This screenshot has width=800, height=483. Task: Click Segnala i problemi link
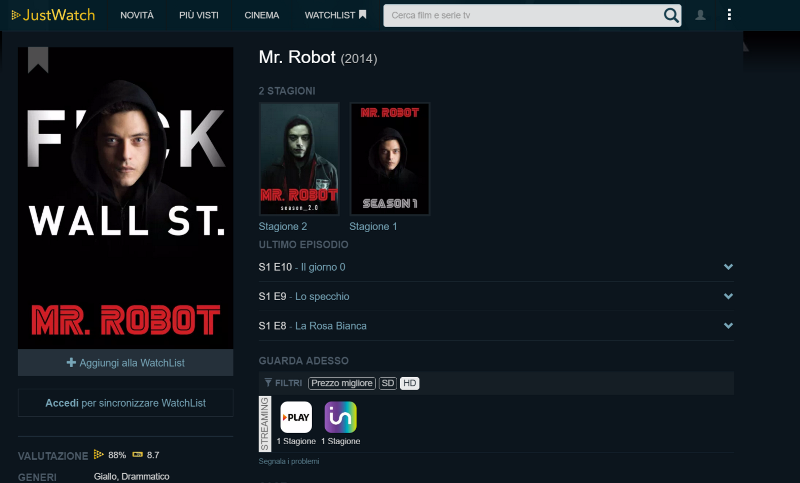[x=289, y=461]
